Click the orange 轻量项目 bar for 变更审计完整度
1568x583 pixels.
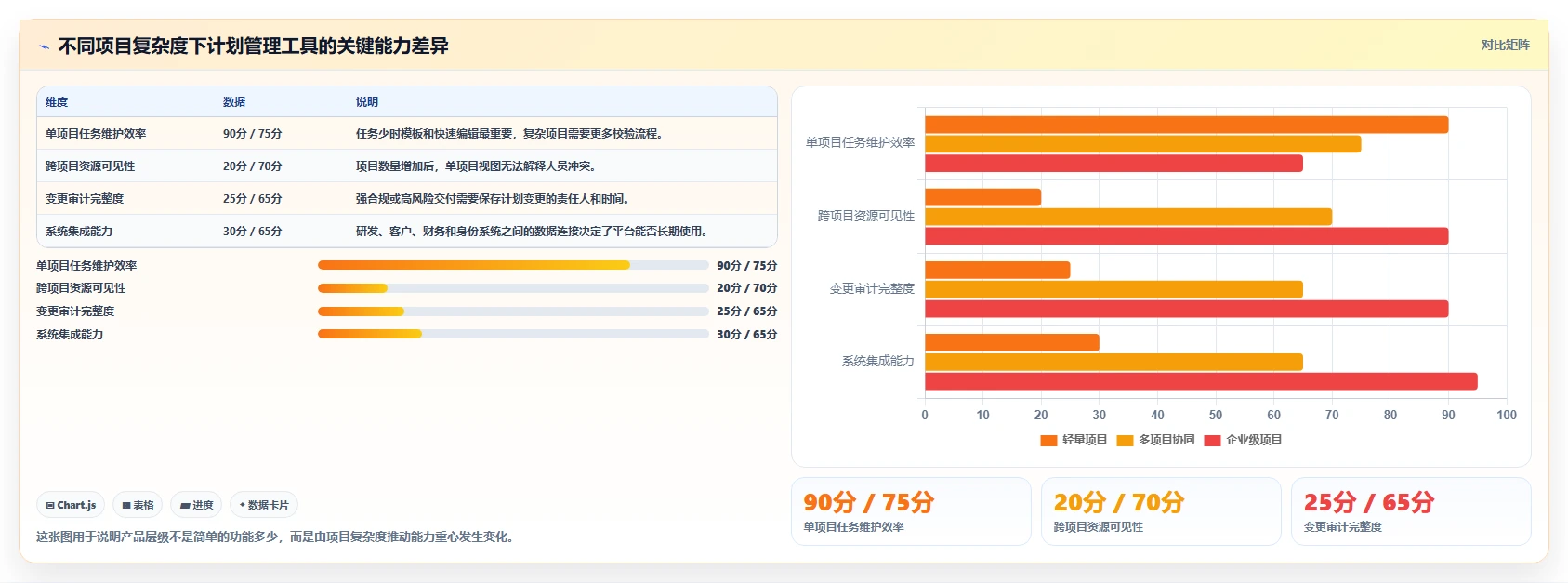click(x=997, y=270)
